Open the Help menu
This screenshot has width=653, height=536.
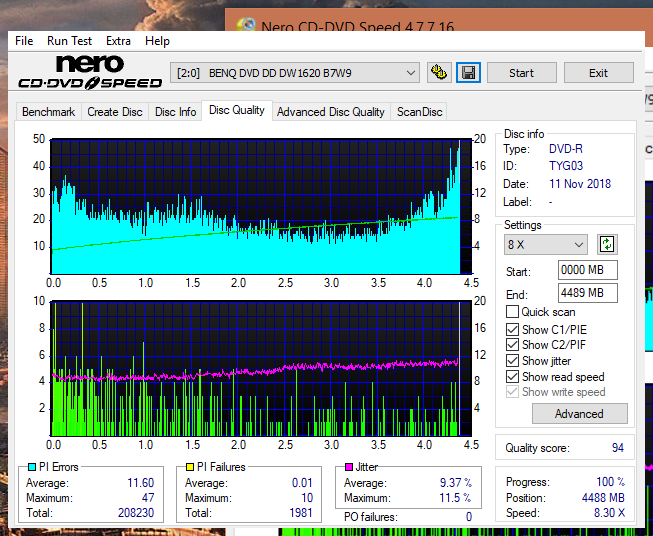coord(157,41)
